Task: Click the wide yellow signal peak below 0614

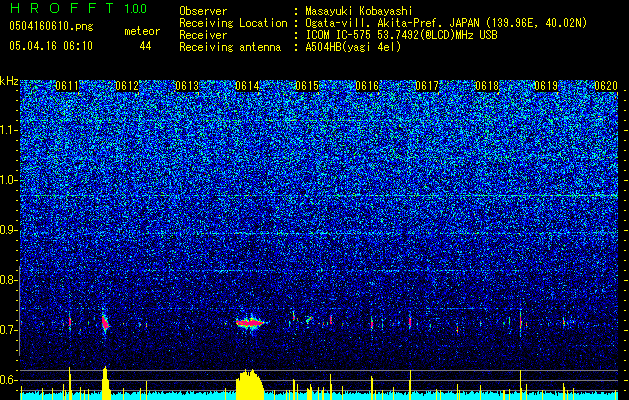Action: 250,384
